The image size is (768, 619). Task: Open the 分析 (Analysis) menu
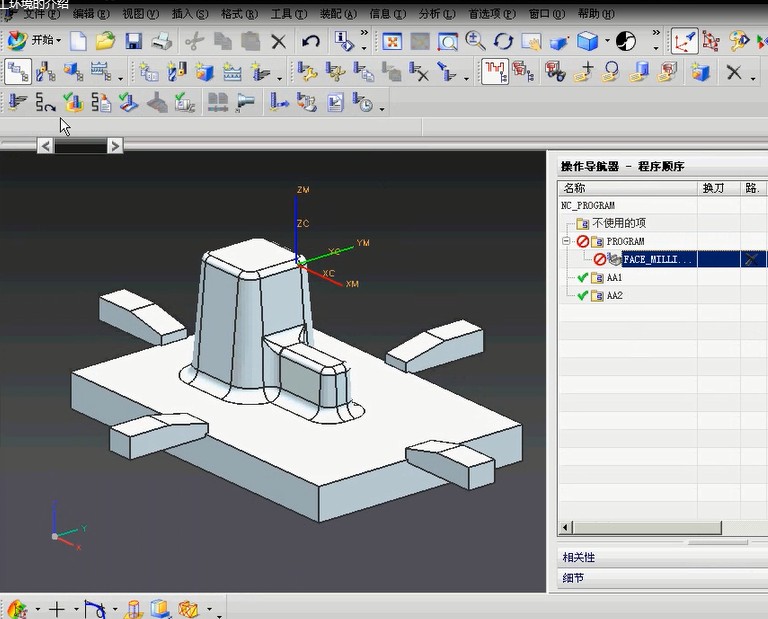point(435,14)
